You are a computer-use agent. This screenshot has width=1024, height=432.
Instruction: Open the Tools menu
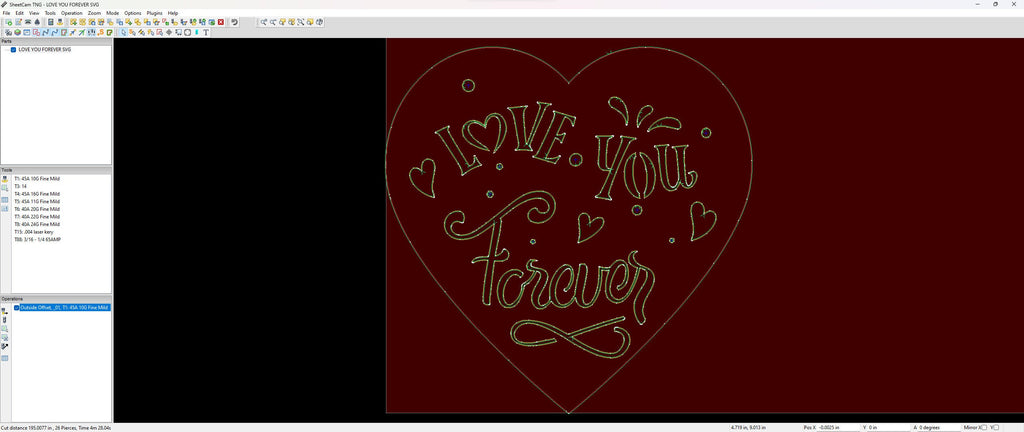click(x=50, y=13)
